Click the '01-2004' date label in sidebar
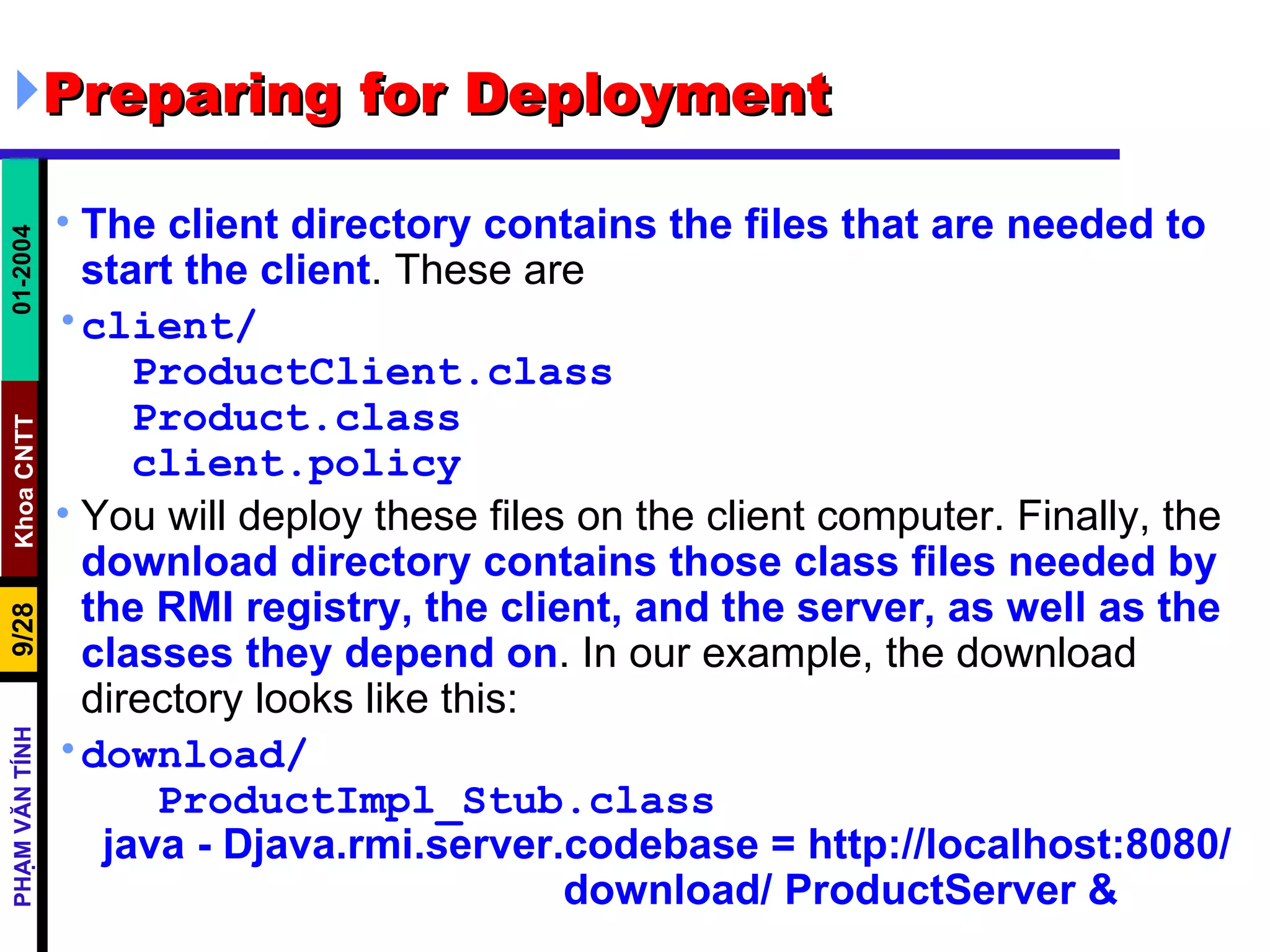Viewport: 1270px width, 952px height. [x=22, y=269]
